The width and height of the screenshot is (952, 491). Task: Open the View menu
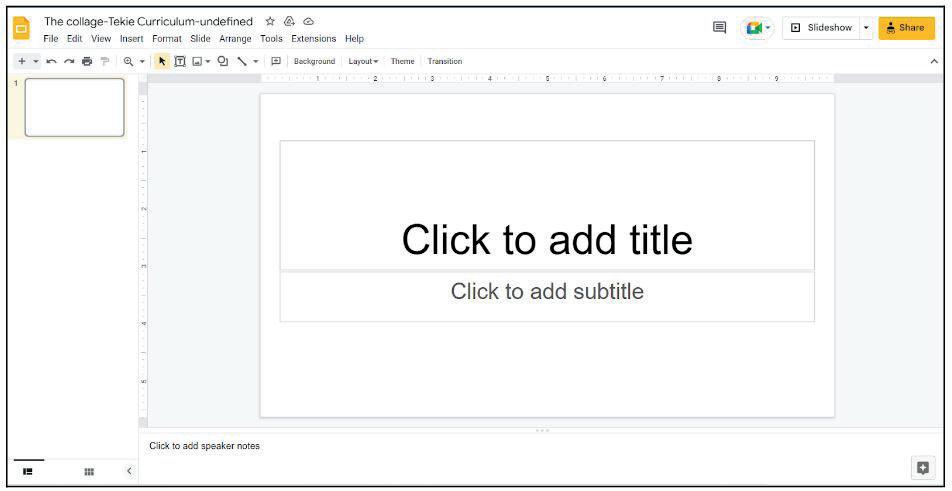coord(101,39)
